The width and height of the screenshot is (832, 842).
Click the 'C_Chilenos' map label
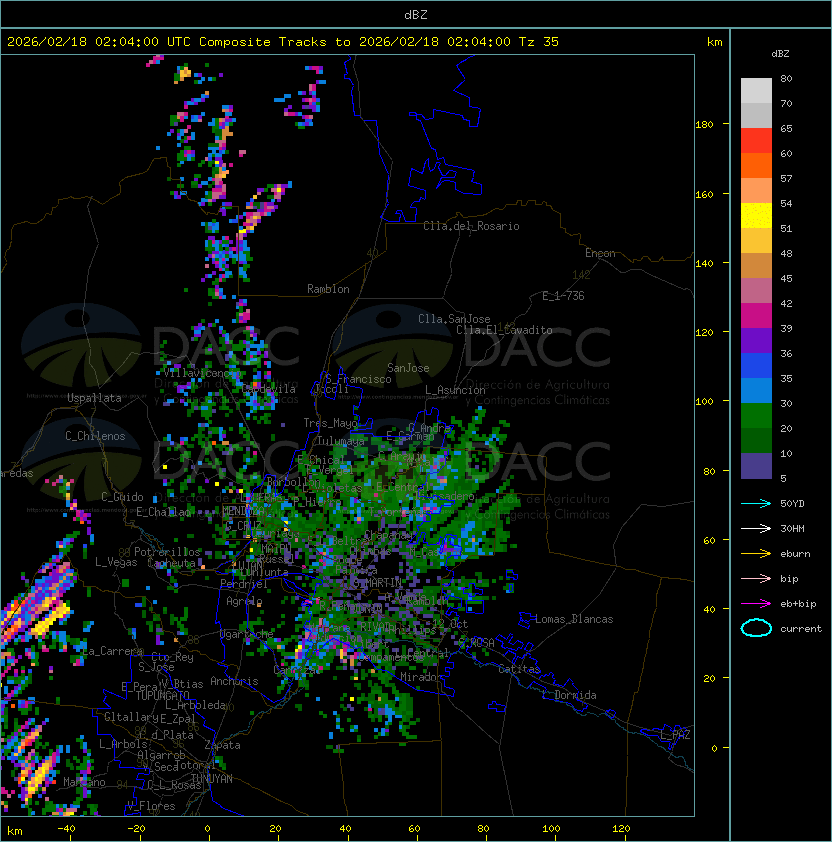[95, 436]
